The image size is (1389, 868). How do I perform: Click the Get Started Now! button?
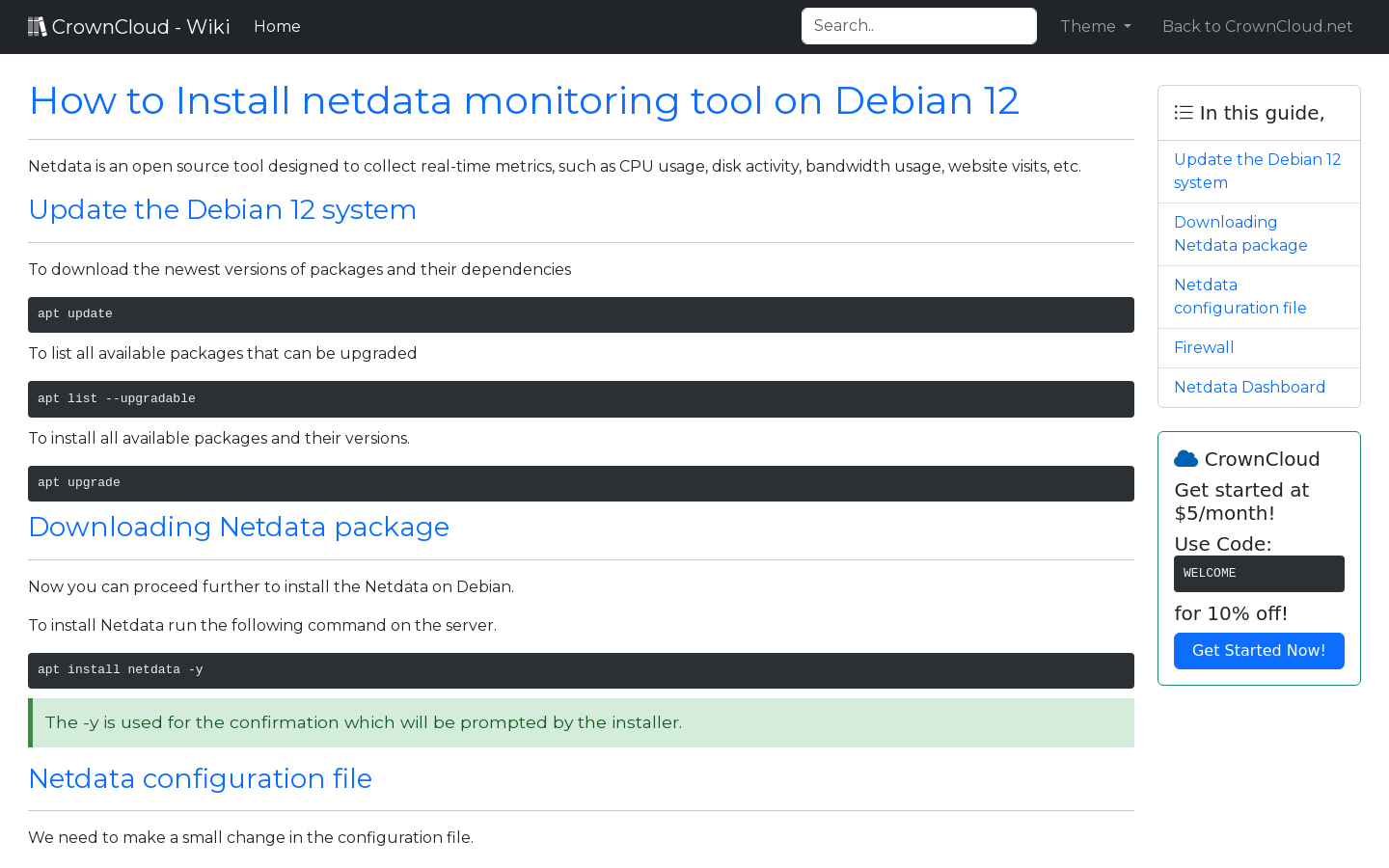1259,651
